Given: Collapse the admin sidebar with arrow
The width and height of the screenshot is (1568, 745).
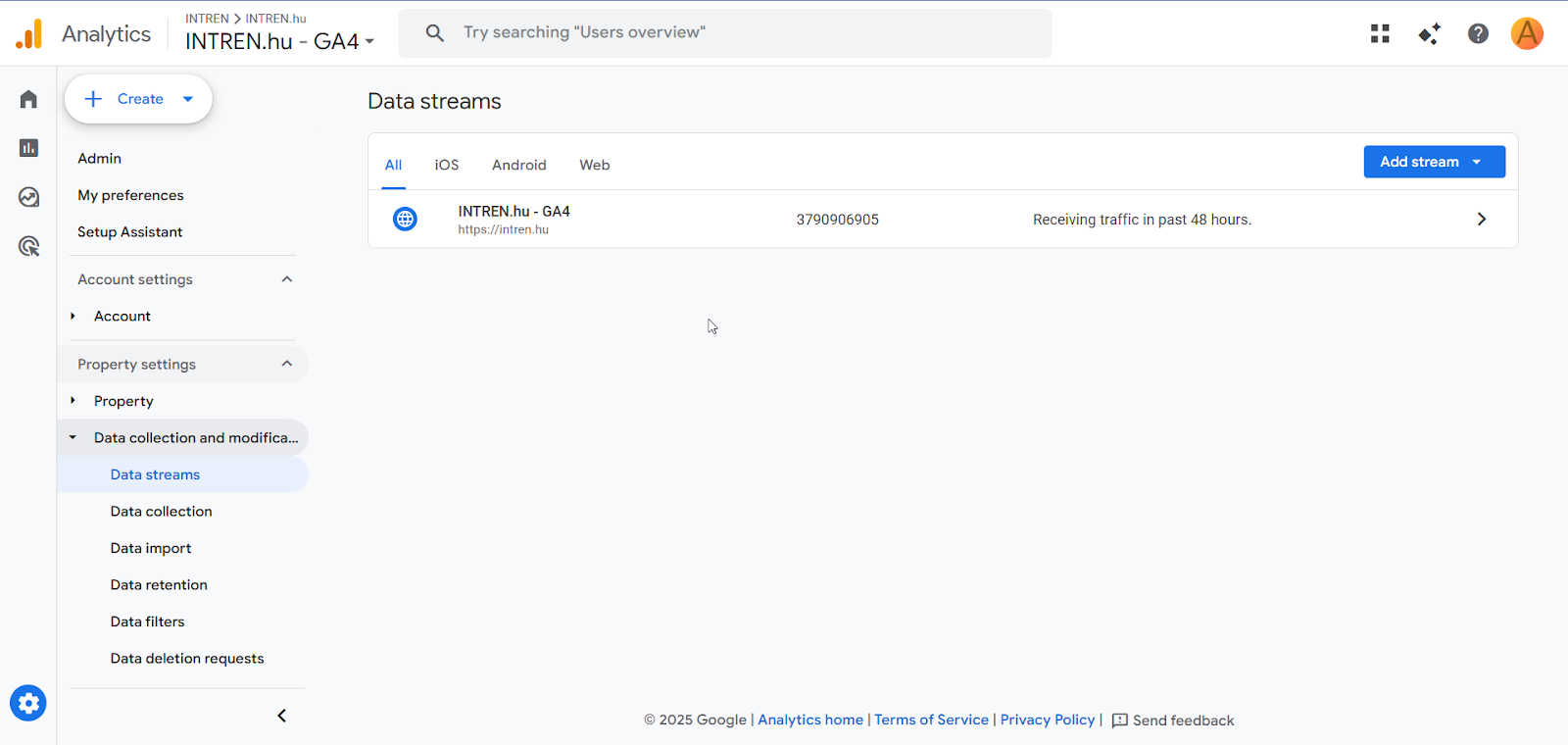Looking at the screenshot, I should click(282, 716).
